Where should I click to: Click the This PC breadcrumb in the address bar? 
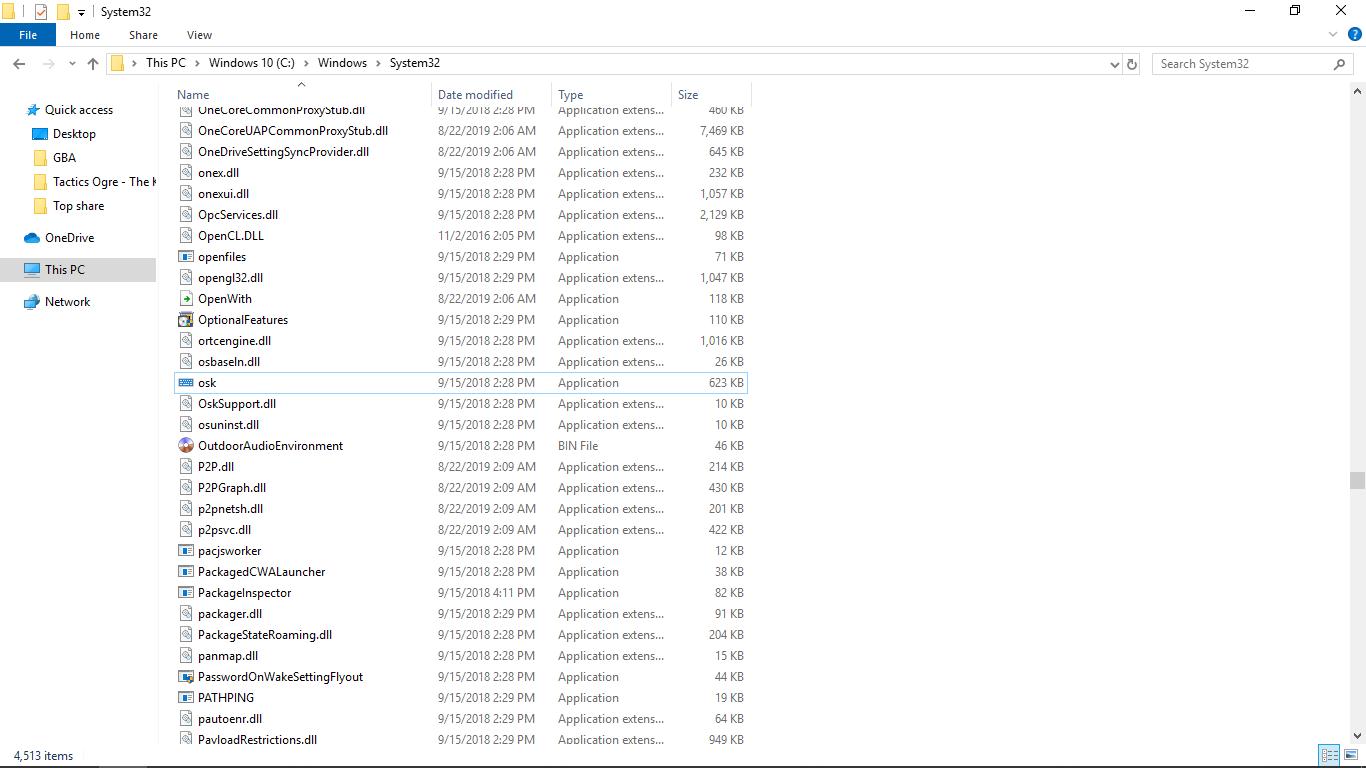(x=166, y=63)
